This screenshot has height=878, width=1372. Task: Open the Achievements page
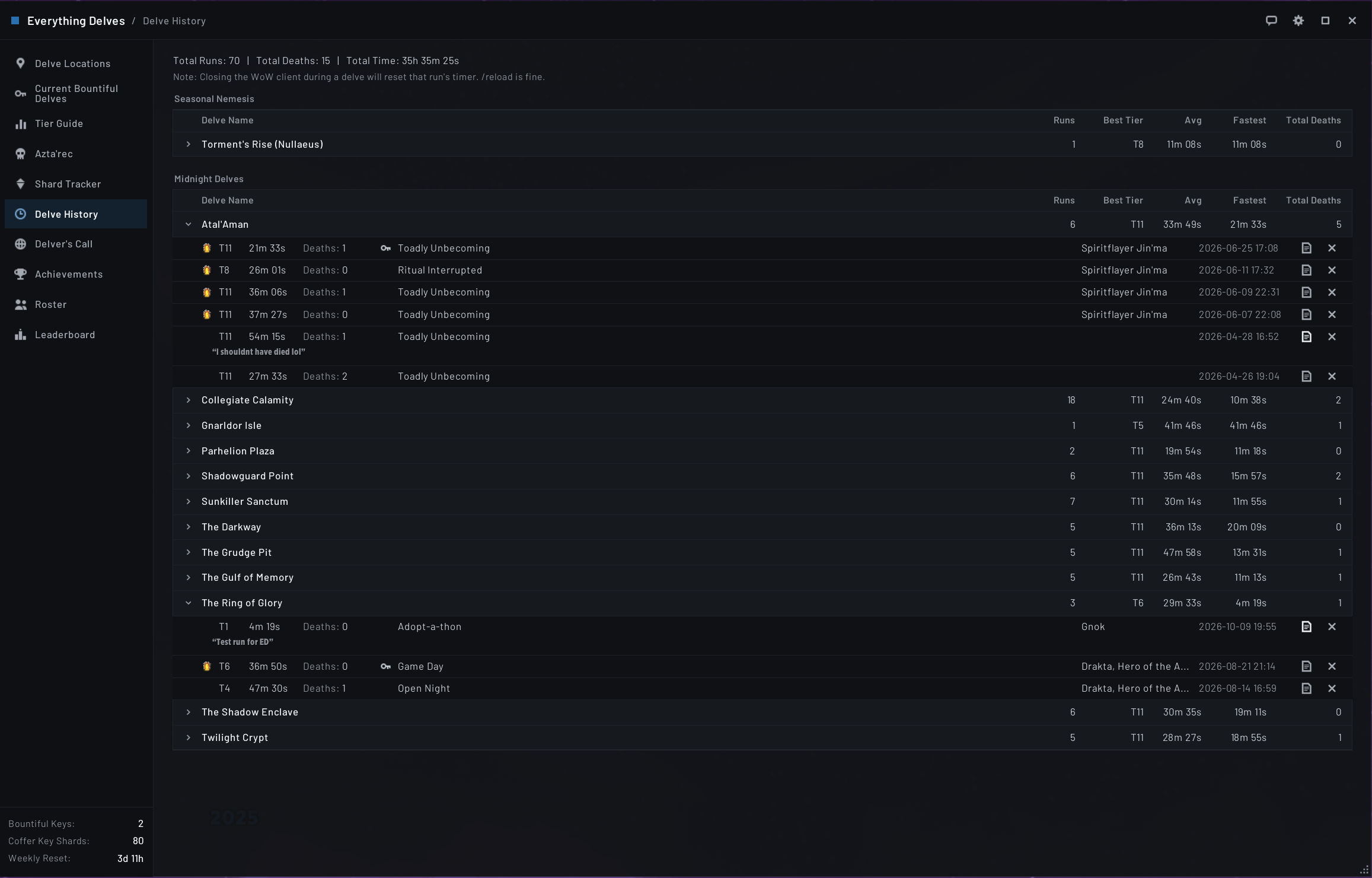tap(76, 274)
